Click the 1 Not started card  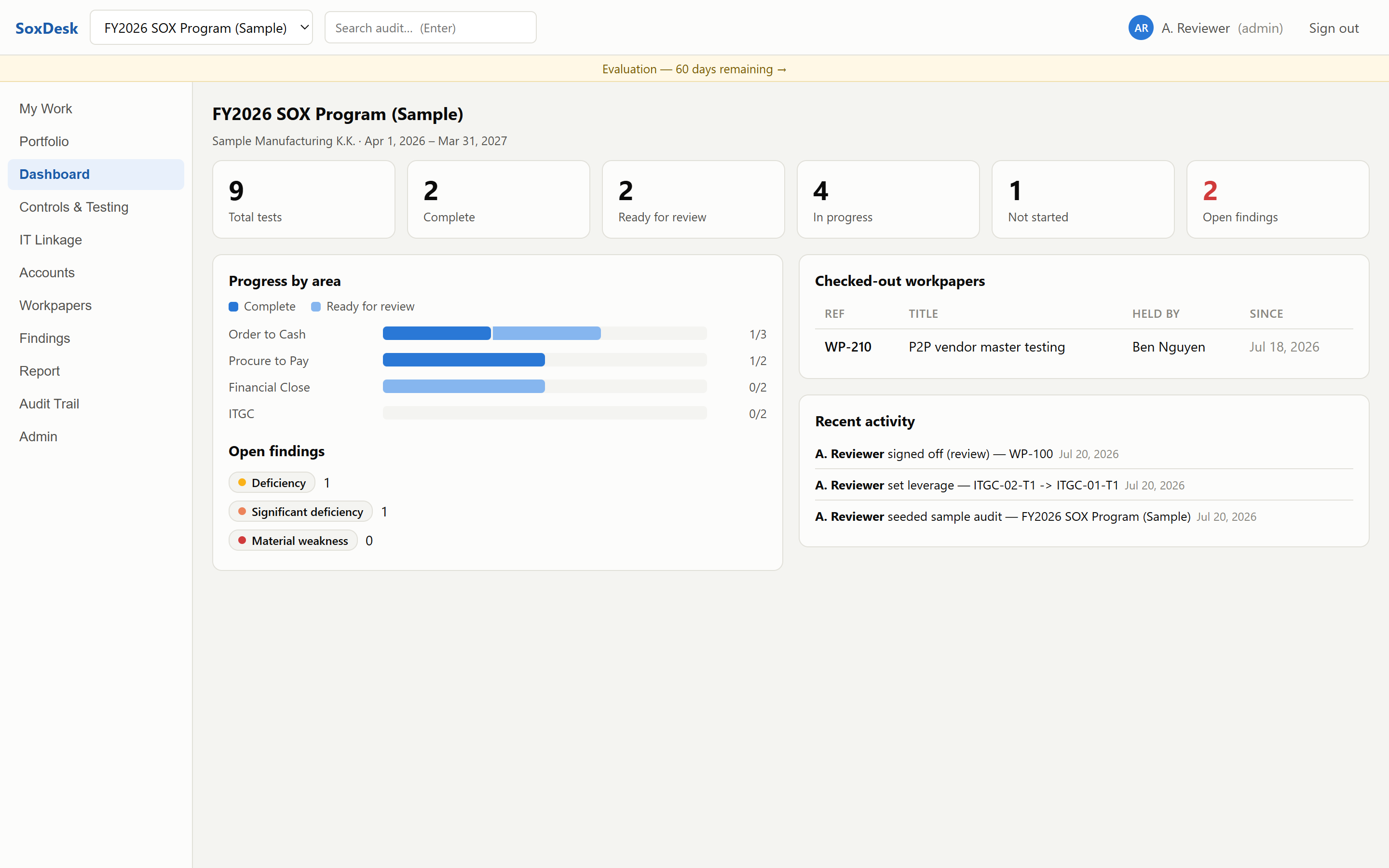(1083, 199)
